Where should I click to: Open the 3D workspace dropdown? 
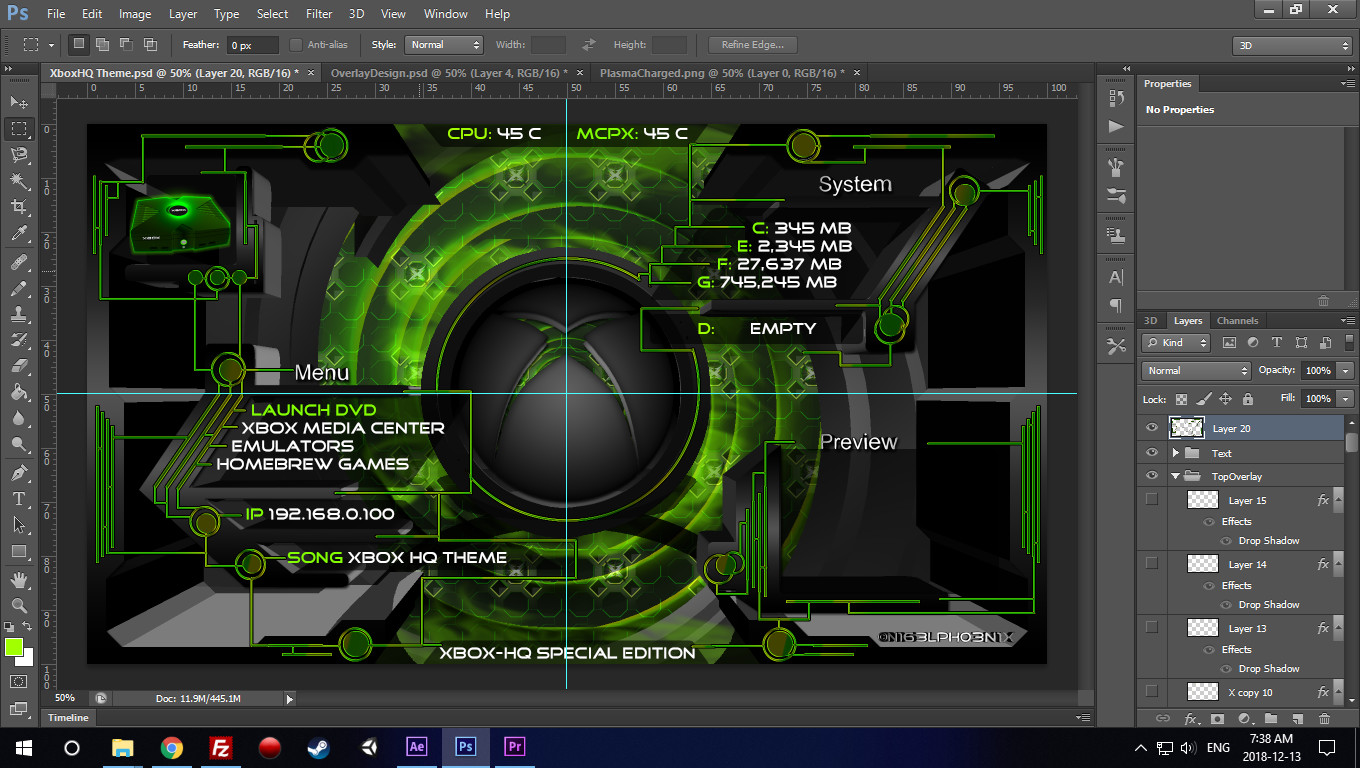coord(1292,45)
